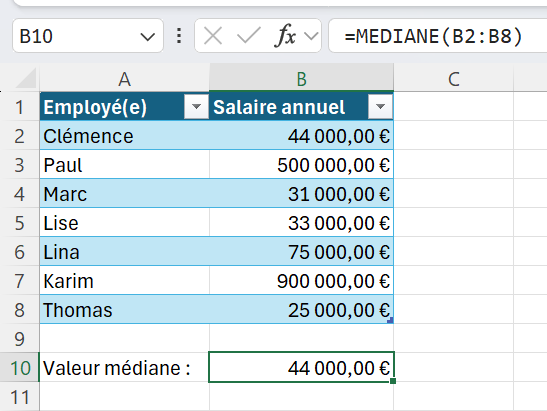
Task: Select the cell containing Paul
Action: [125, 165]
